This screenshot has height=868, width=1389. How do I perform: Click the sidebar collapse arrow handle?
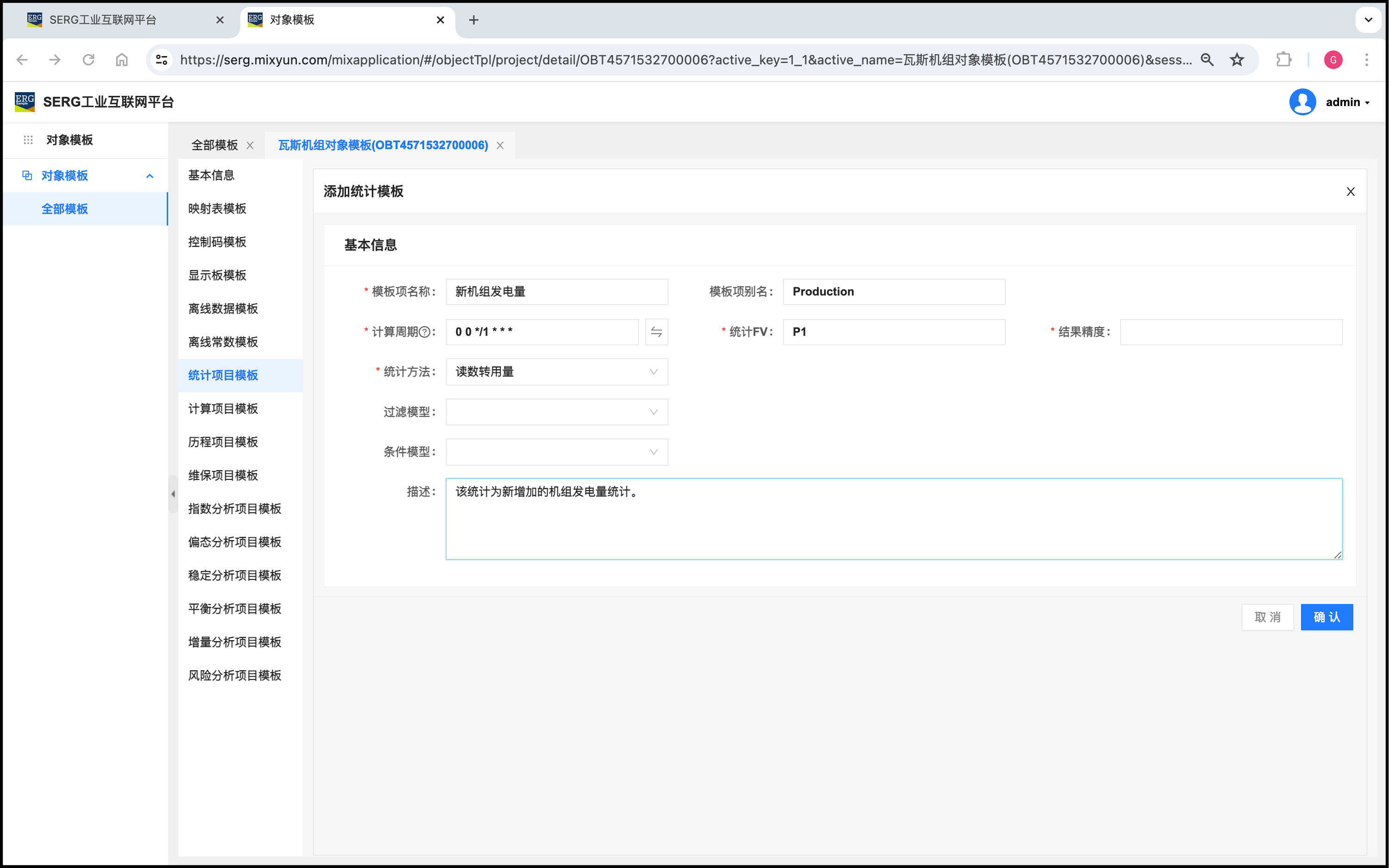173,494
